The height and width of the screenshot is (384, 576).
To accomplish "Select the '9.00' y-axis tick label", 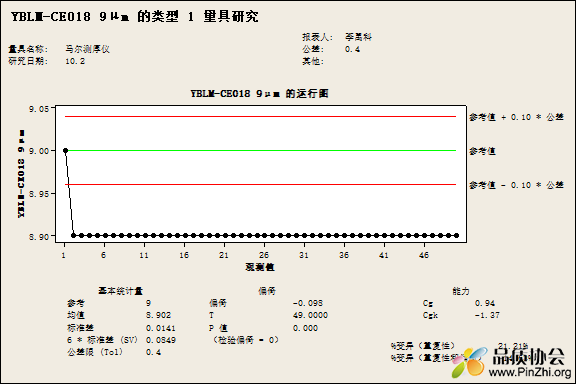I will 39,151.
